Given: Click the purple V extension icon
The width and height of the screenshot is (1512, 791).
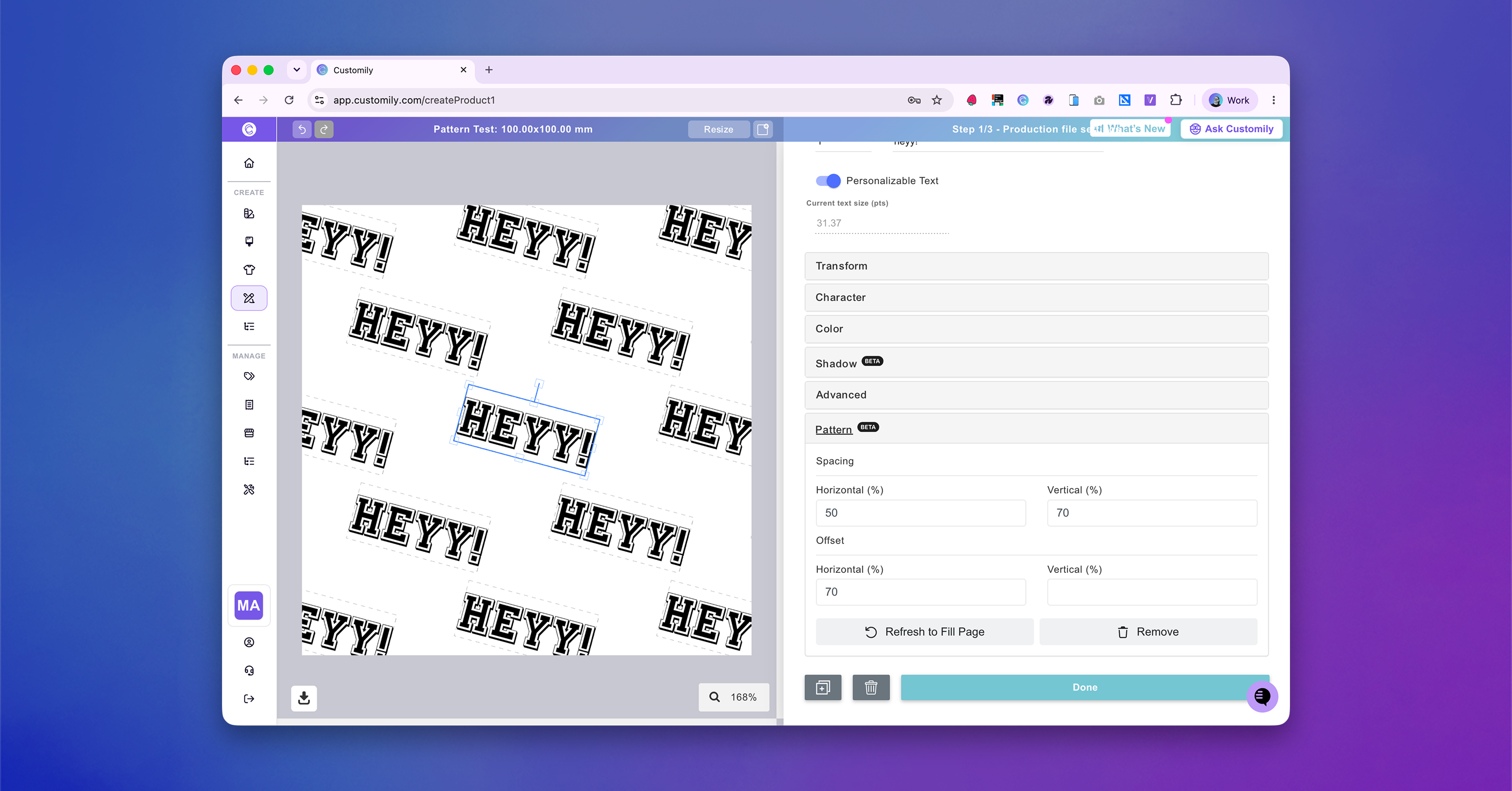Looking at the screenshot, I should point(1150,100).
